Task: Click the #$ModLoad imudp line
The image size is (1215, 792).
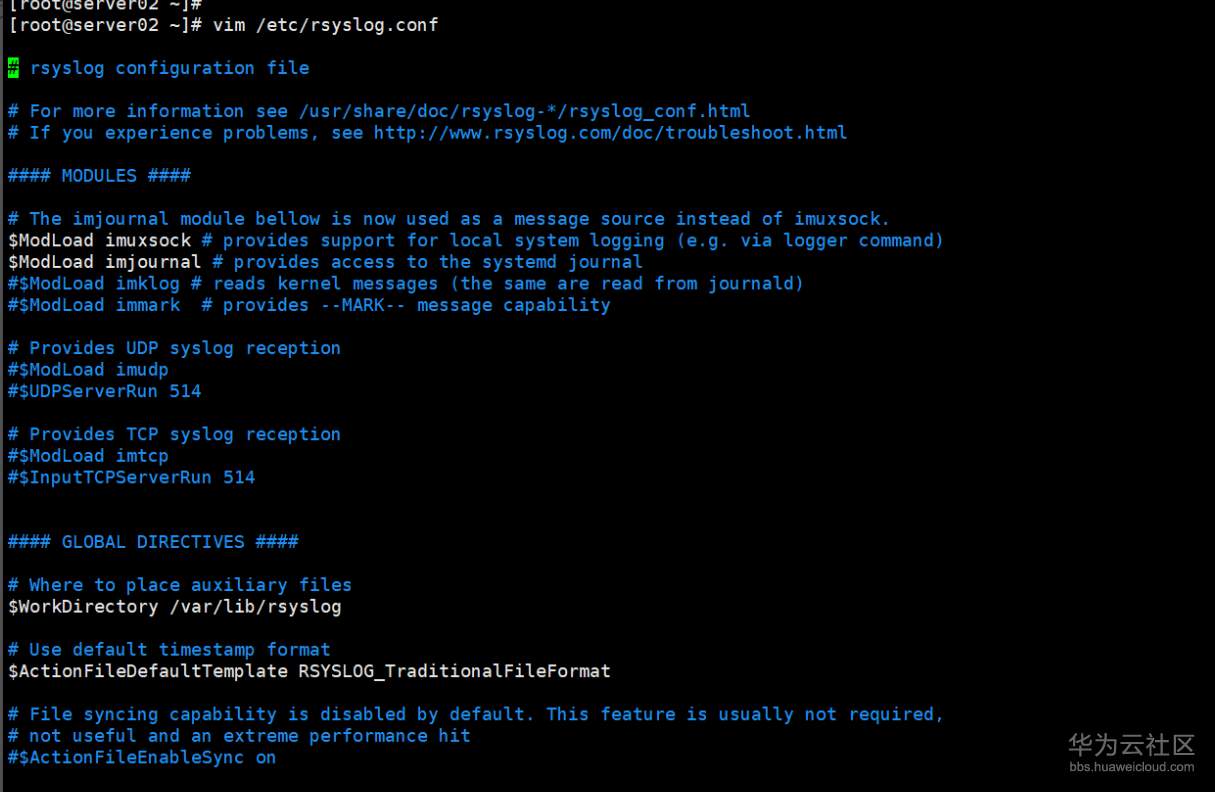Action: pos(88,370)
